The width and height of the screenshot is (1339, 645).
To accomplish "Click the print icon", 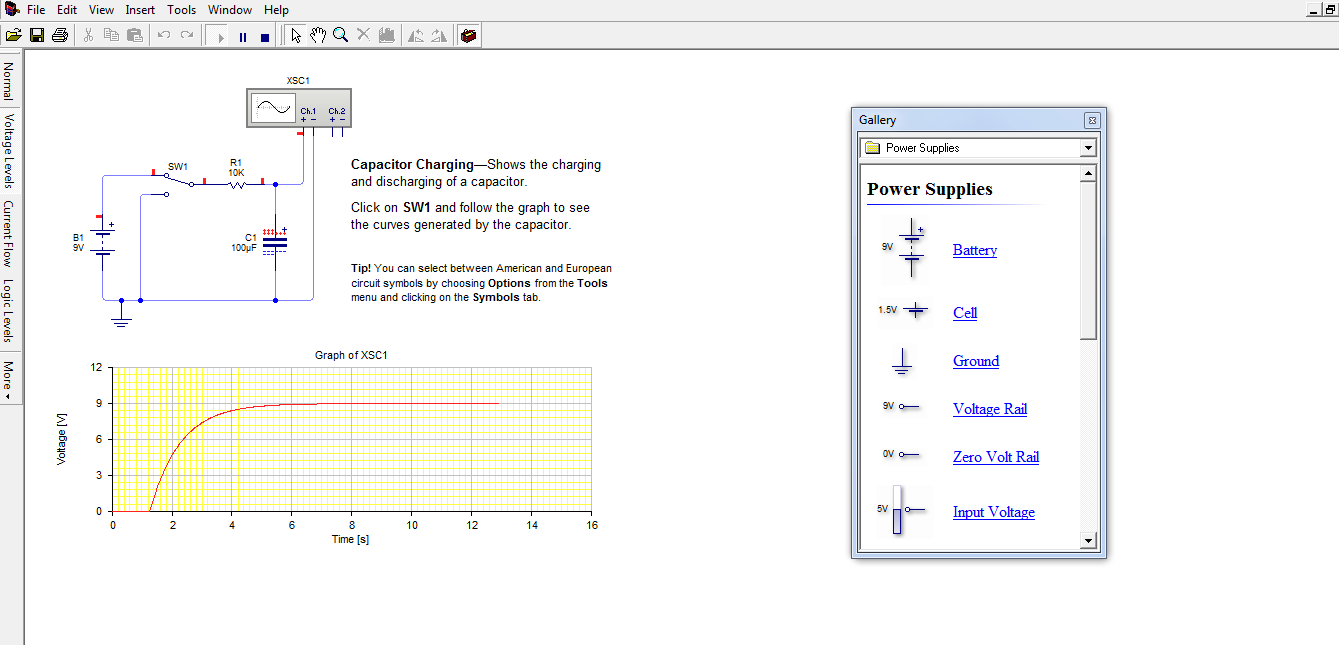I will point(59,34).
